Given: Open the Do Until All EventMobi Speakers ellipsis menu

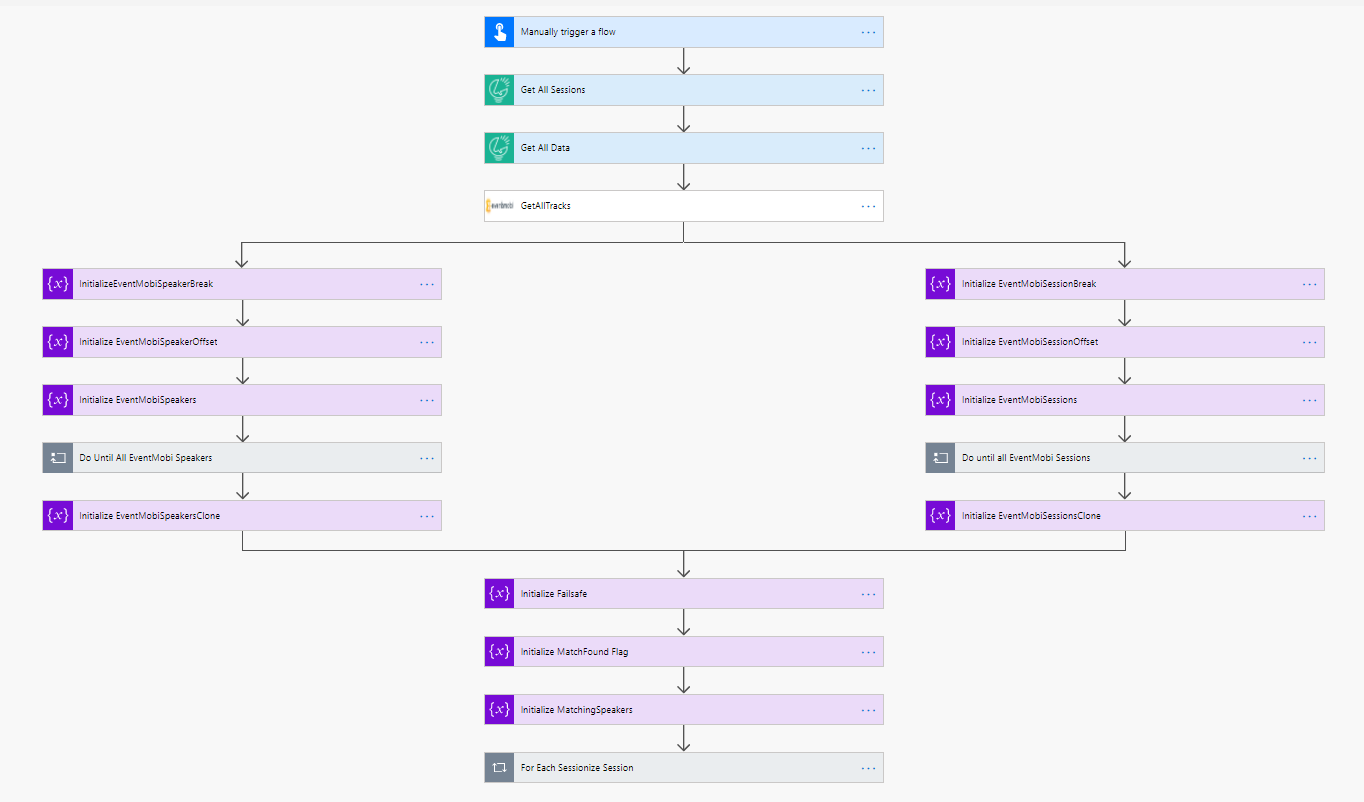Looking at the screenshot, I should (x=427, y=458).
